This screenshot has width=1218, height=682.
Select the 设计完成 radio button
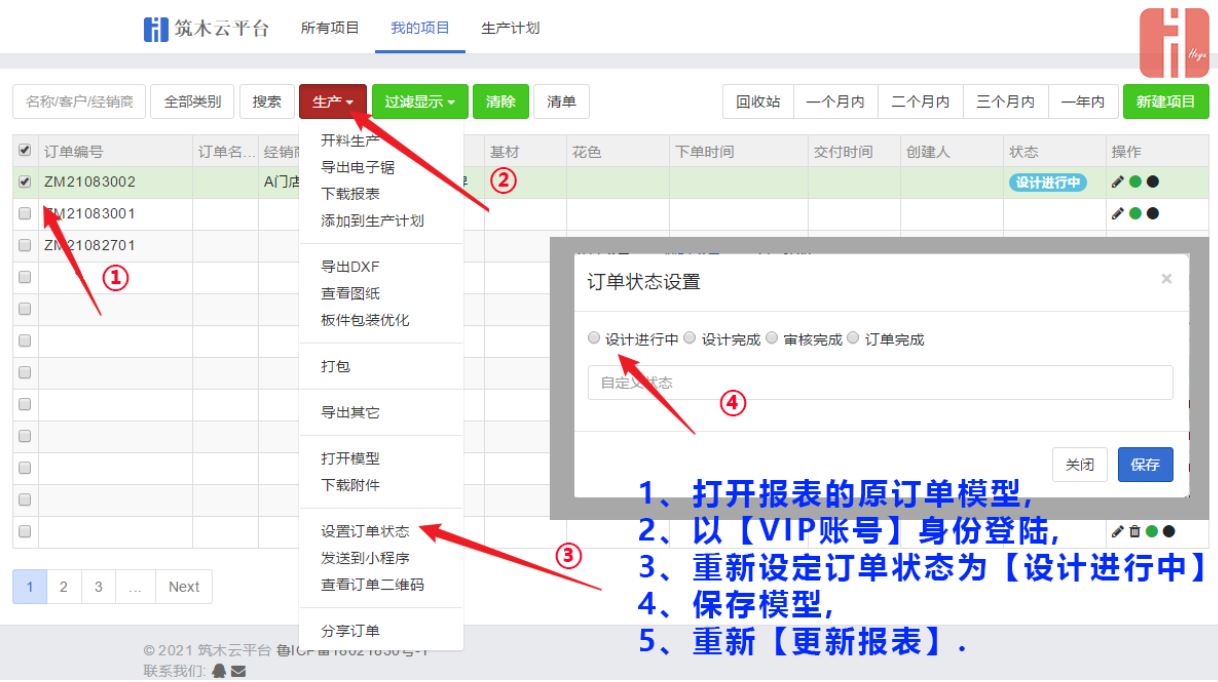(x=688, y=338)
